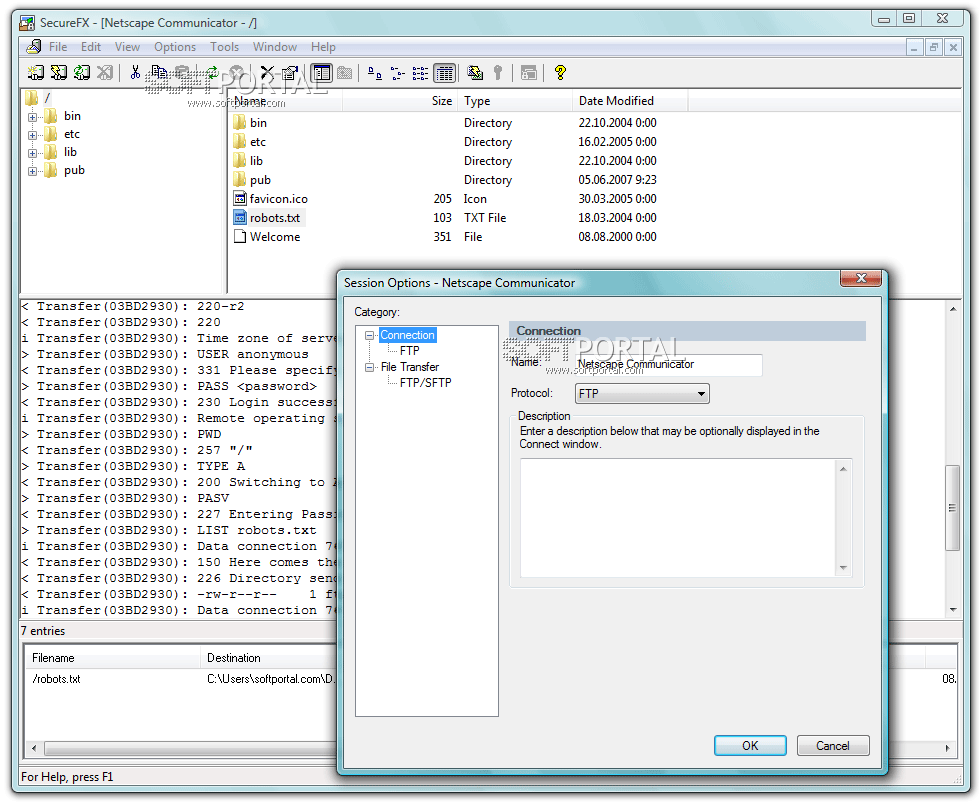Expand the etc folder in tree

coord(32,135)
